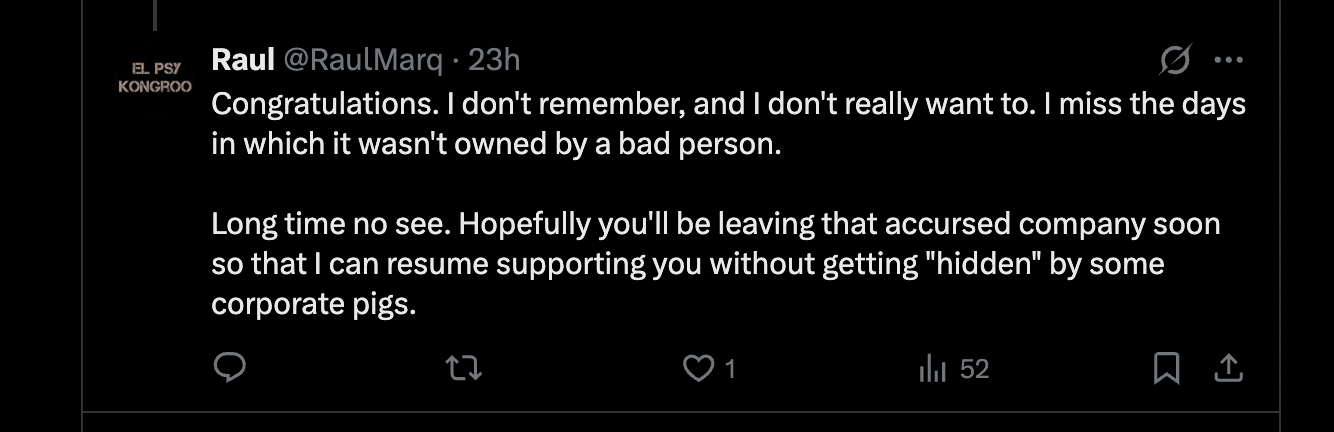Click the quoted word "hidden" in the reply
Image resolution: width=1334 pixels, height=432 pixels.
click(x=983, y=265)
